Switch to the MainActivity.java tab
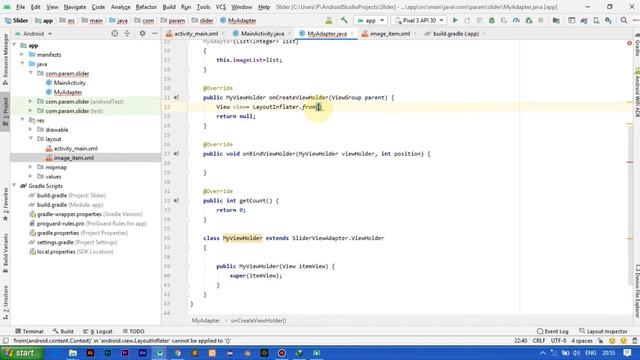Screen dimensions: 640x360 coord(262,34)
